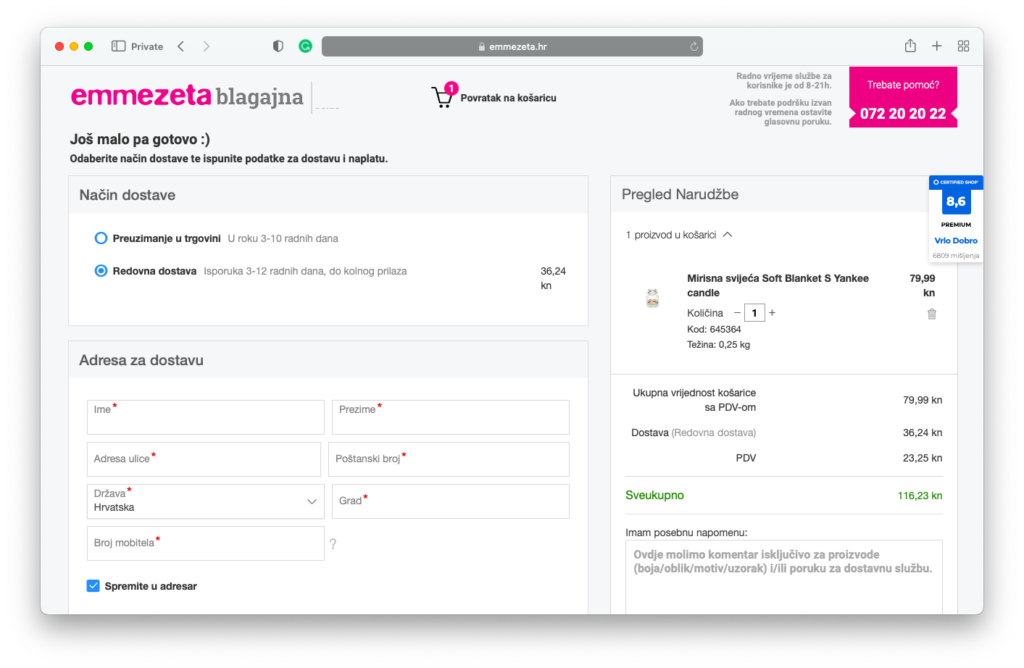This screenshot has width=1024, height=668.
Task: Open the Država country dropdown
Action: [206, 501]
